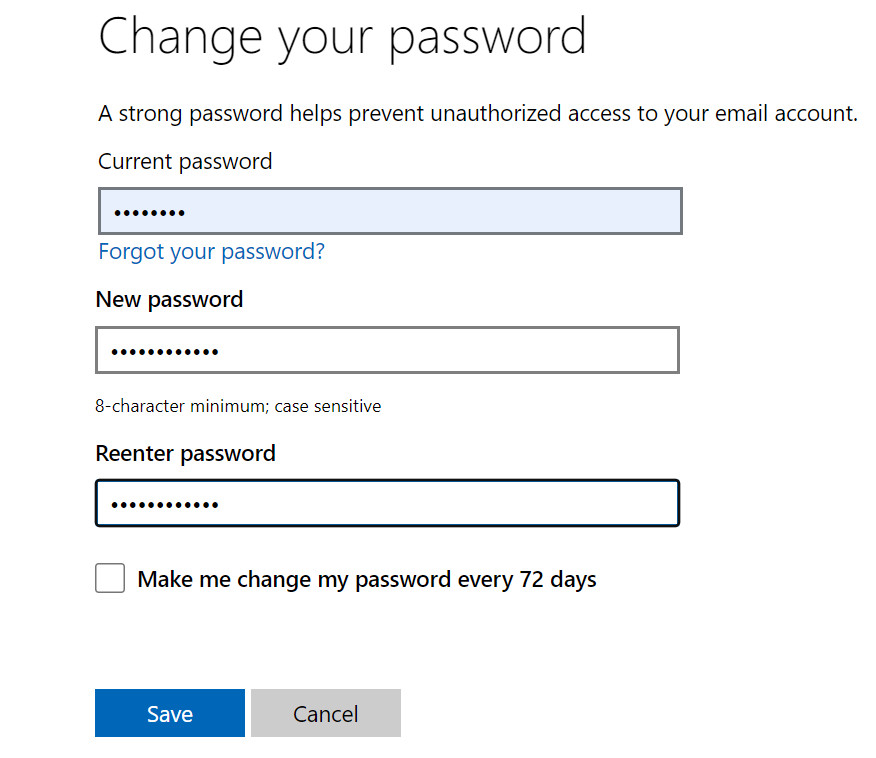The width and height of the screenshot is (876, 758).
Task: Cancel the password change
Action: [x=326, y=713]
